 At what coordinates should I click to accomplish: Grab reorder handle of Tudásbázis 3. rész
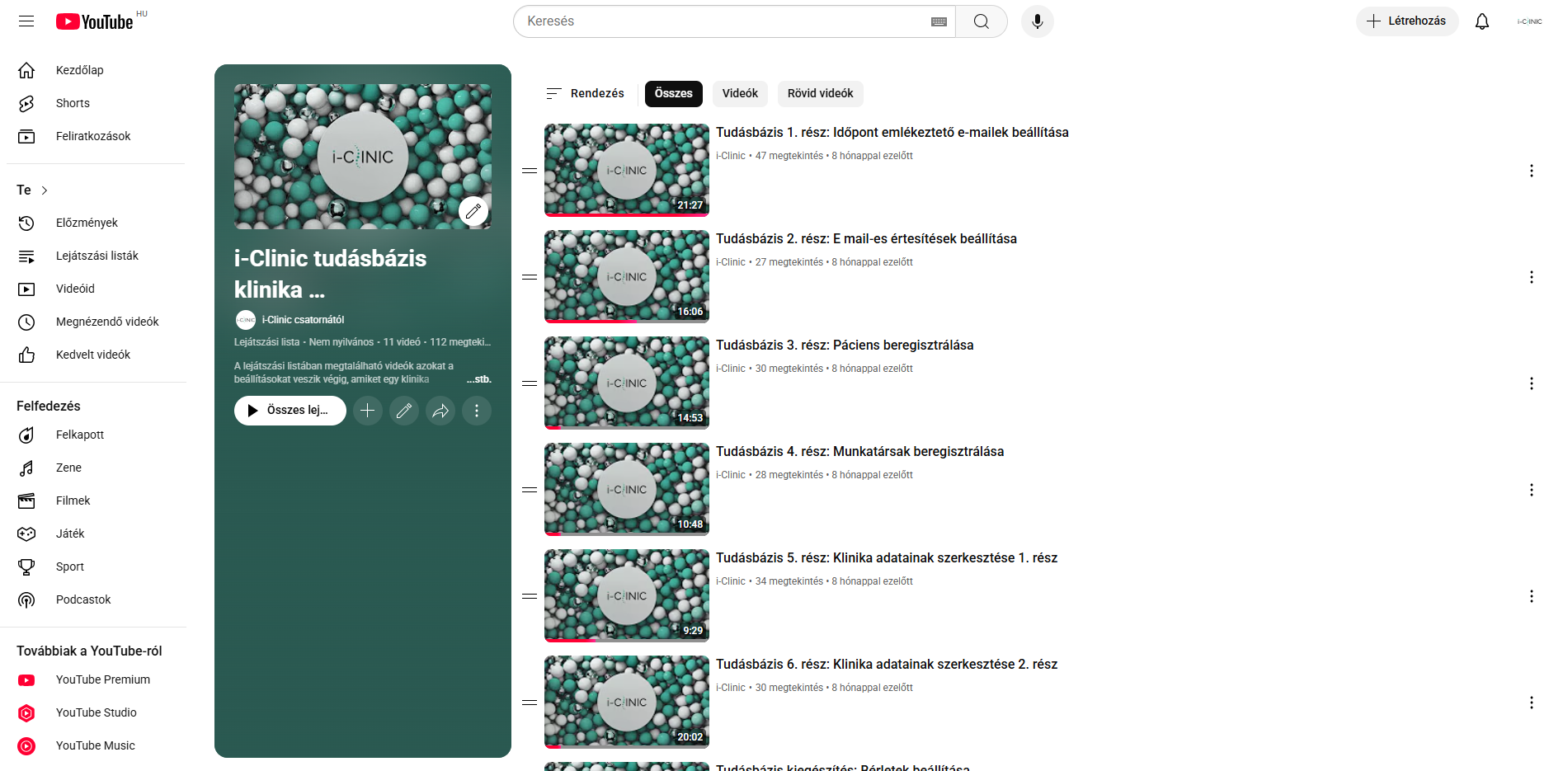tap(530, 383)
